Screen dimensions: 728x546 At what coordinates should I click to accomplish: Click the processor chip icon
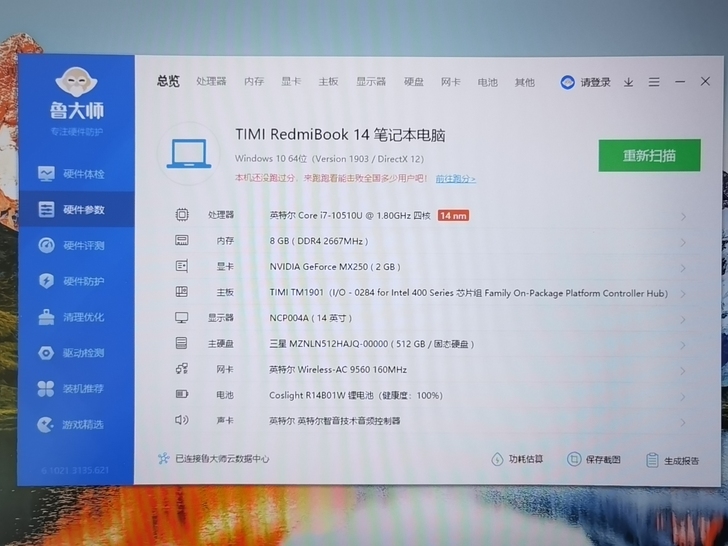click(x=182, y=214)
